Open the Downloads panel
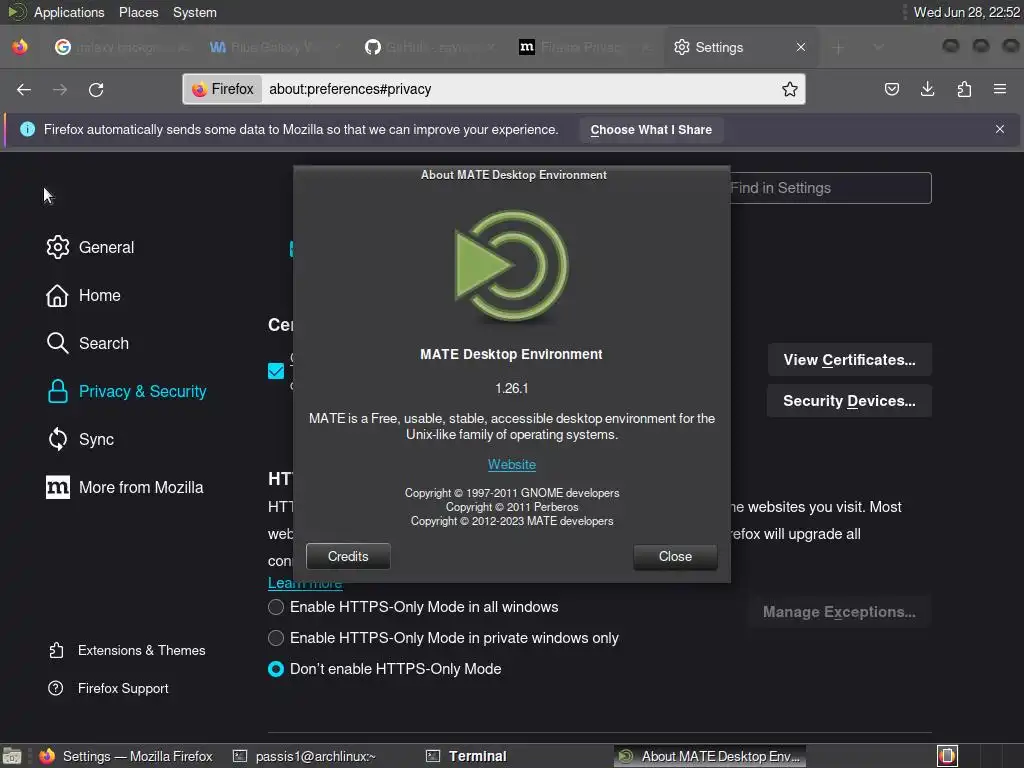Screen dimensions: 1024x768 click(x=927, y=89)
